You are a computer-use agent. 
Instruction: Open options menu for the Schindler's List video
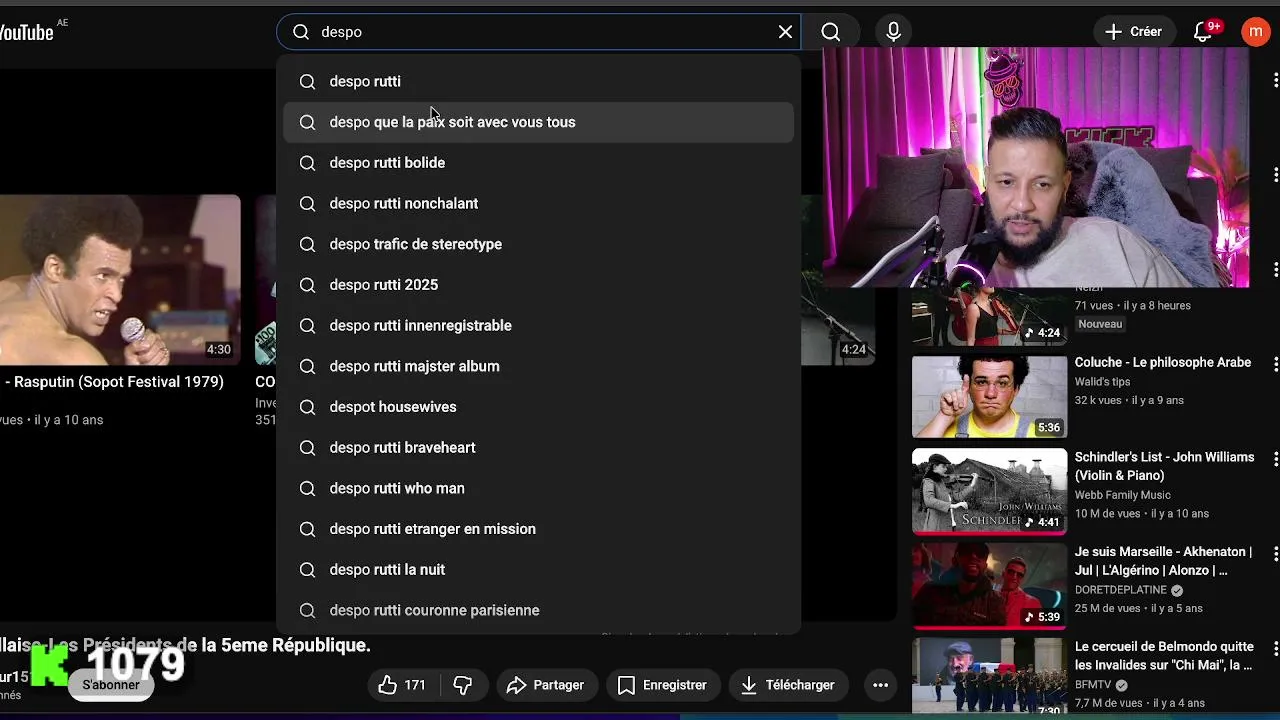point(1276,458)
